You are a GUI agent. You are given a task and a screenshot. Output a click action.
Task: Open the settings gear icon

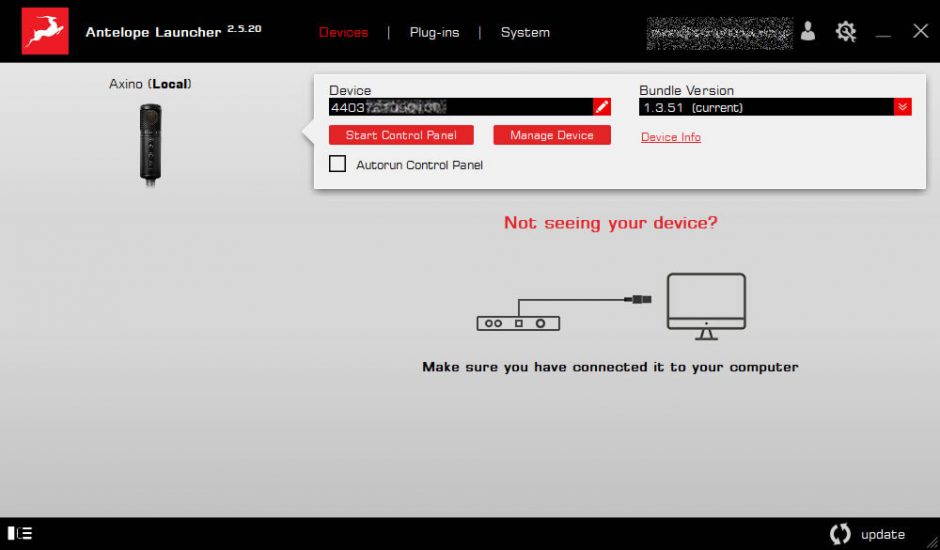(x=845, y=31)
